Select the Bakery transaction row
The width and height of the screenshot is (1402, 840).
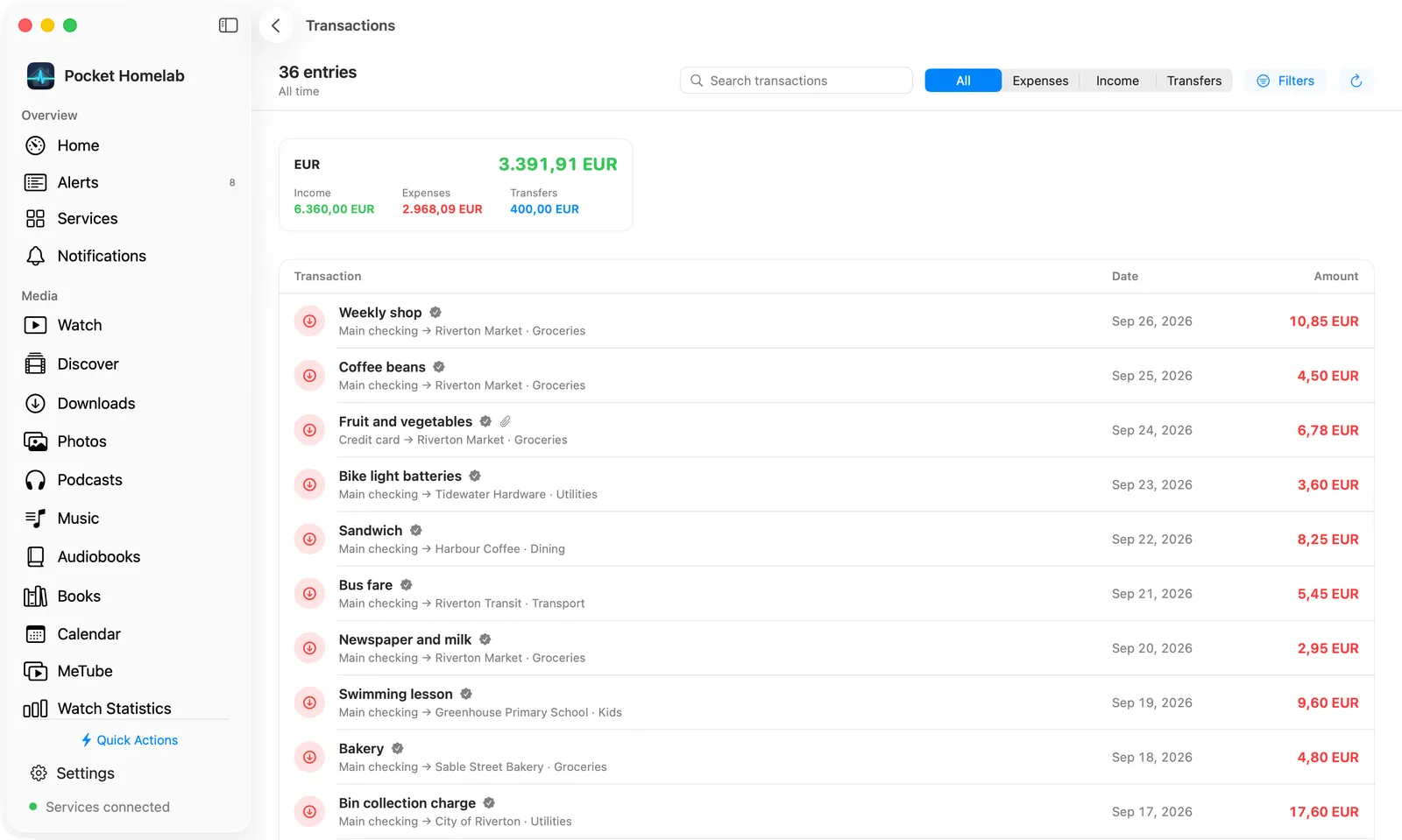point(826,757)
